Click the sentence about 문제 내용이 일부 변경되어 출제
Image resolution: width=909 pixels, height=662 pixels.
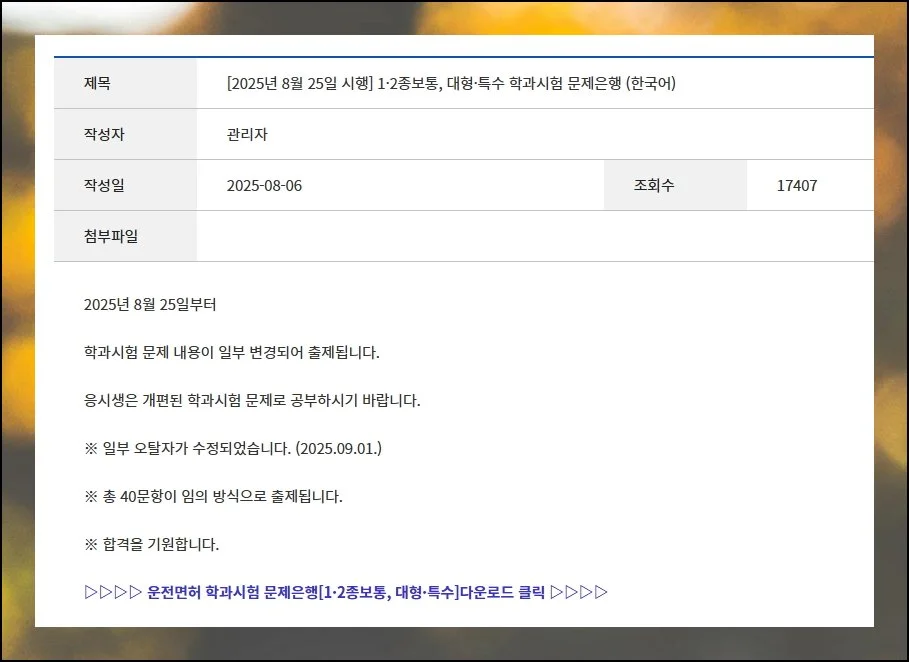[x=232, y=353]
